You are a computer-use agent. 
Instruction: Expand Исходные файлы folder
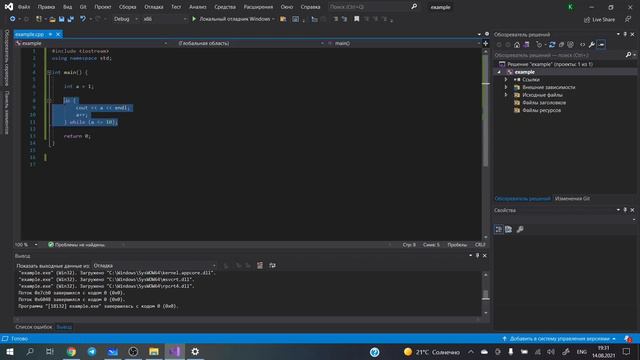[x=506, y=95]
